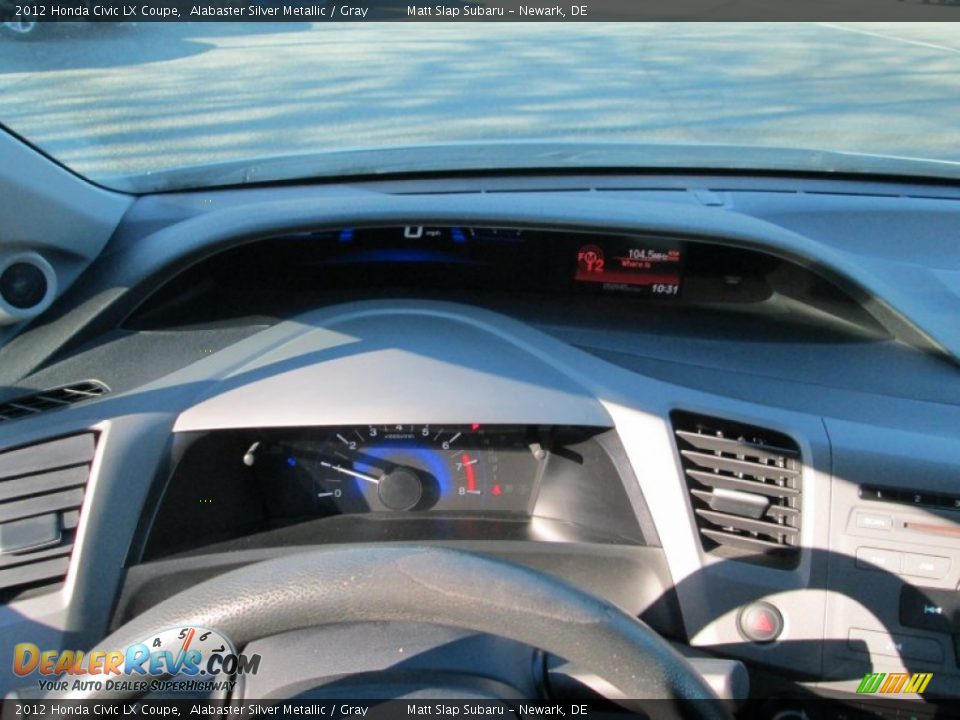The width and height of the screenshot is (960, 720).
Task: Click the DealerRevs.com logo watermark
Action: pyautogui.click(x=135, y=662)
